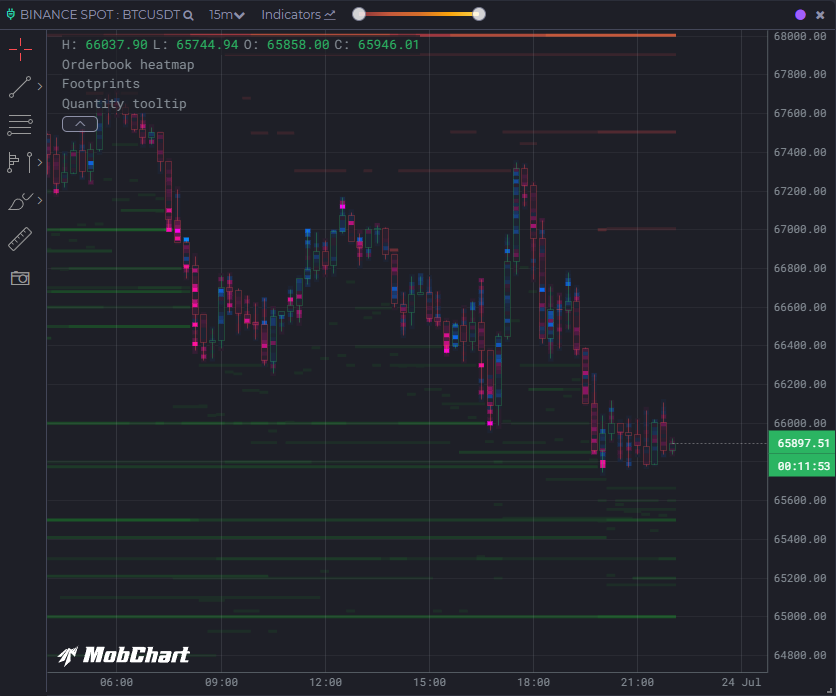Select the ruler measurement tool
The image size is (836, 696).
click(x=20, y=239)
